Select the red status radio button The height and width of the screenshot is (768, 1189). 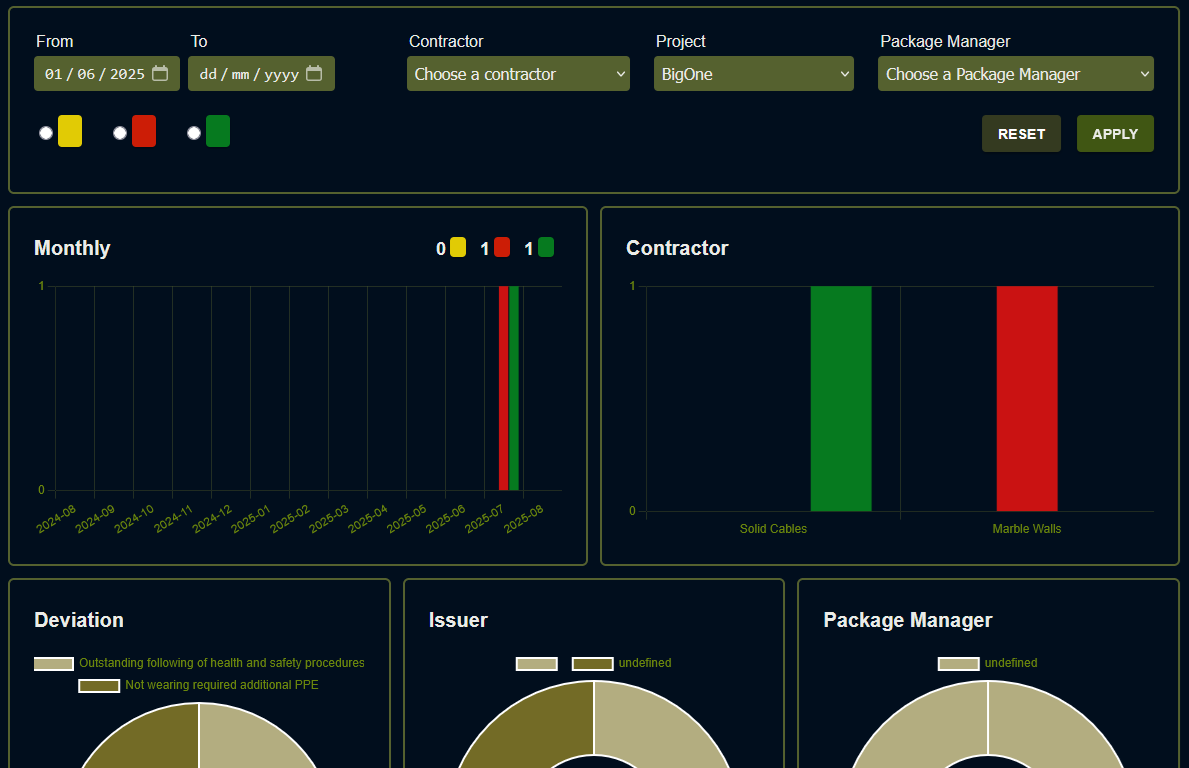click(120, 133)
